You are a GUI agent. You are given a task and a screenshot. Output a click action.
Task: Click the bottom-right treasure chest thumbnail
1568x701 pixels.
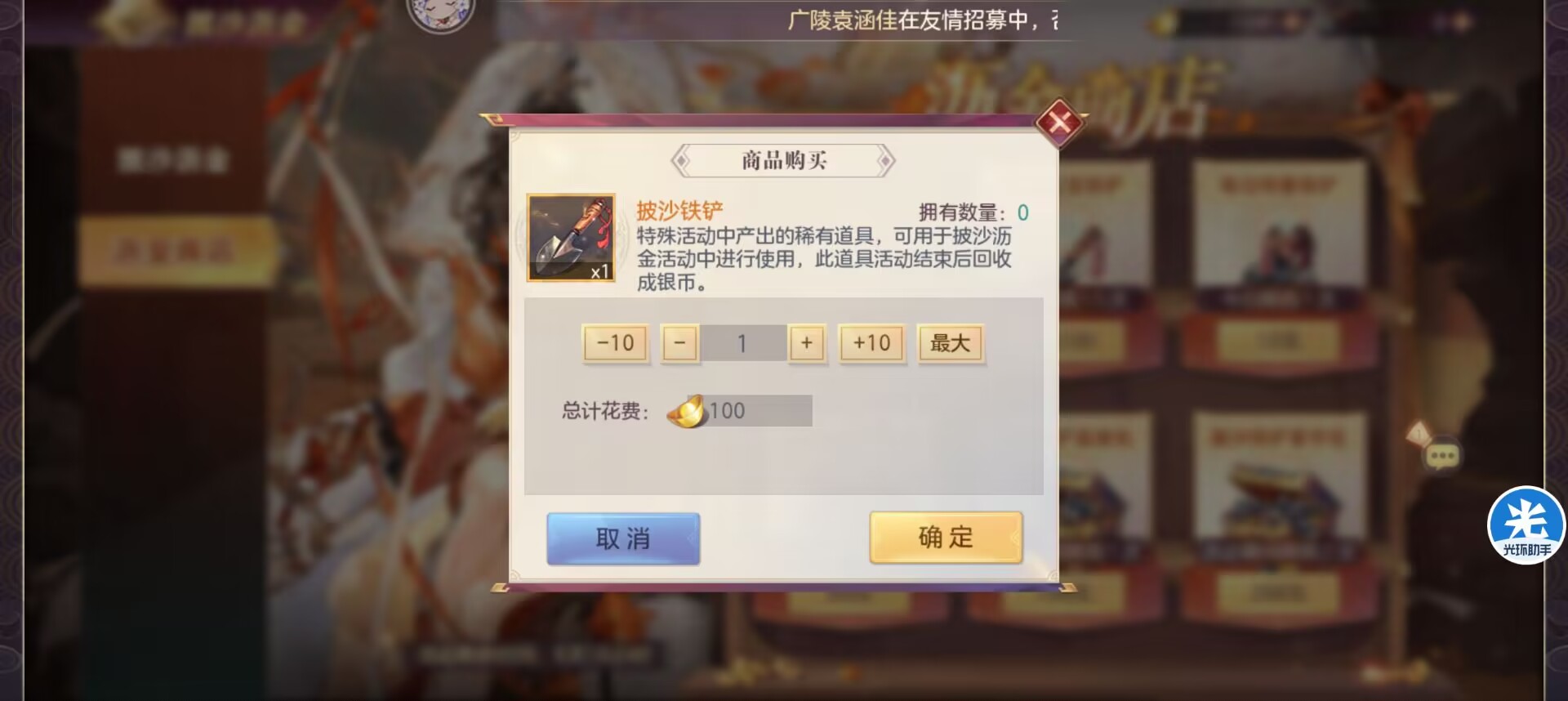(x=1278, y=484)
